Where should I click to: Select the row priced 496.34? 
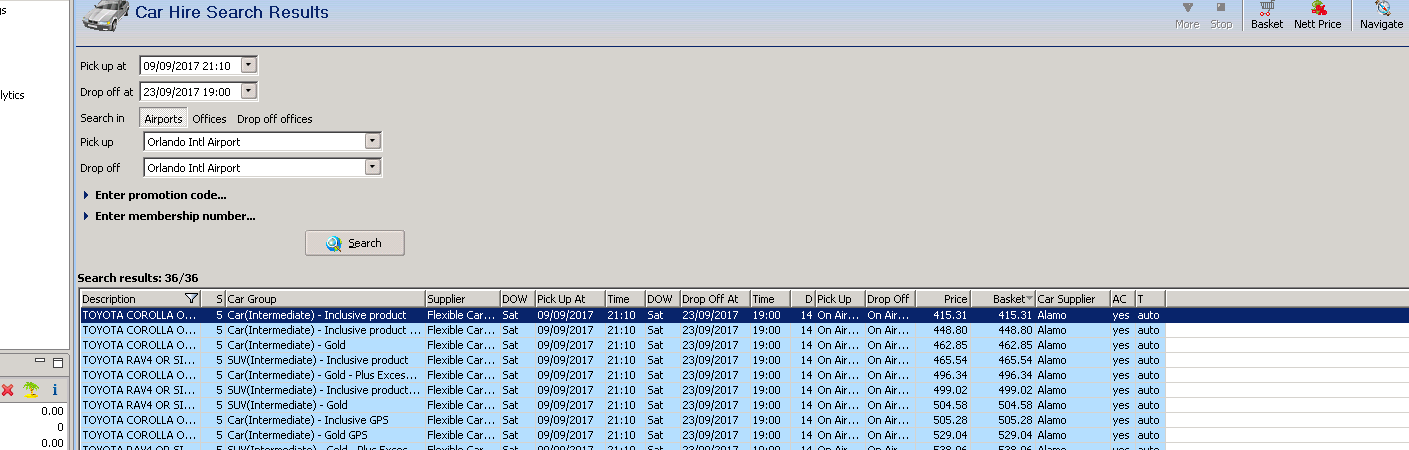pyautogui.click(x=744, y=375)
